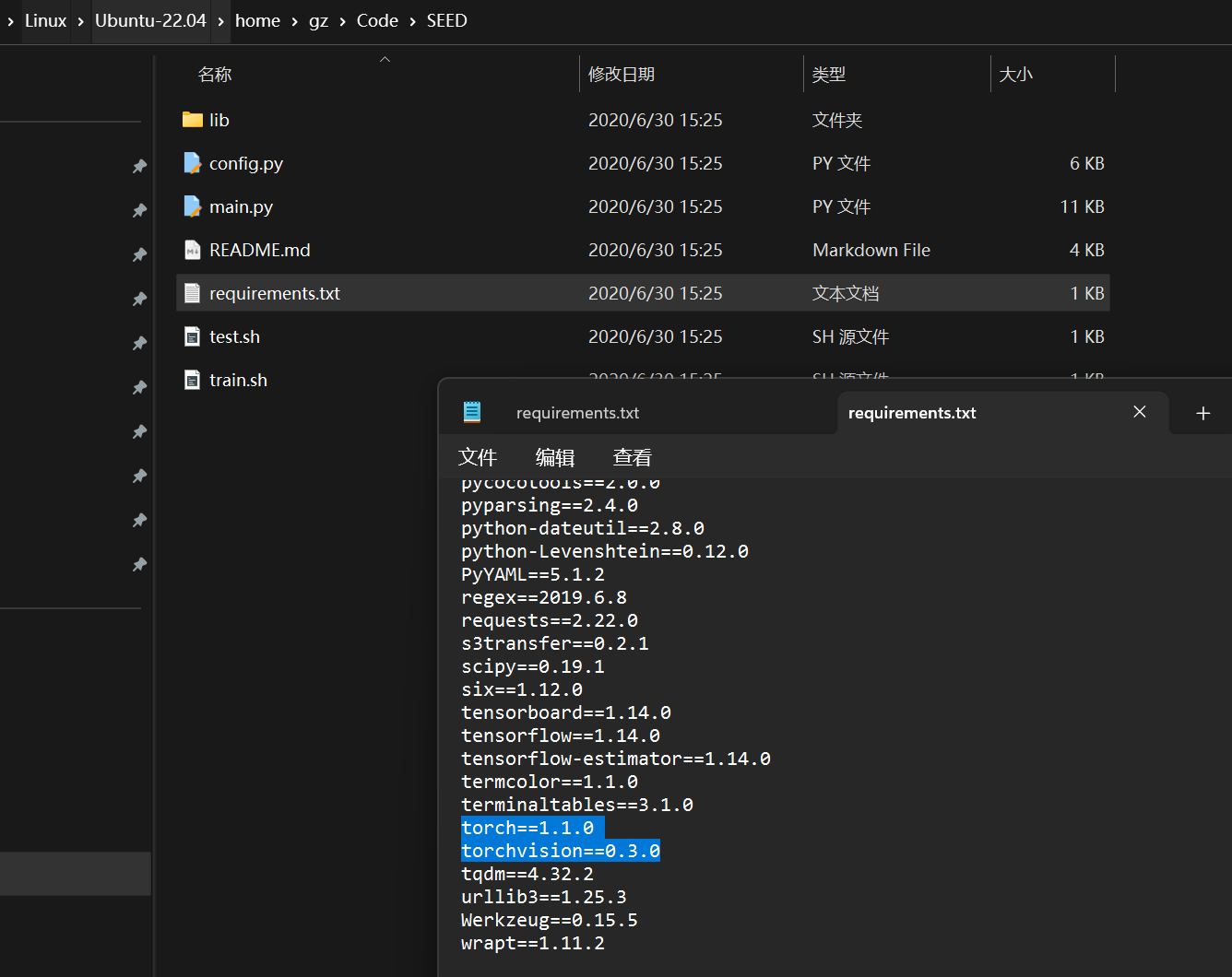Go to Code folder in breadcrumb
Screen dimensions: 1232x977
[377, 20]
